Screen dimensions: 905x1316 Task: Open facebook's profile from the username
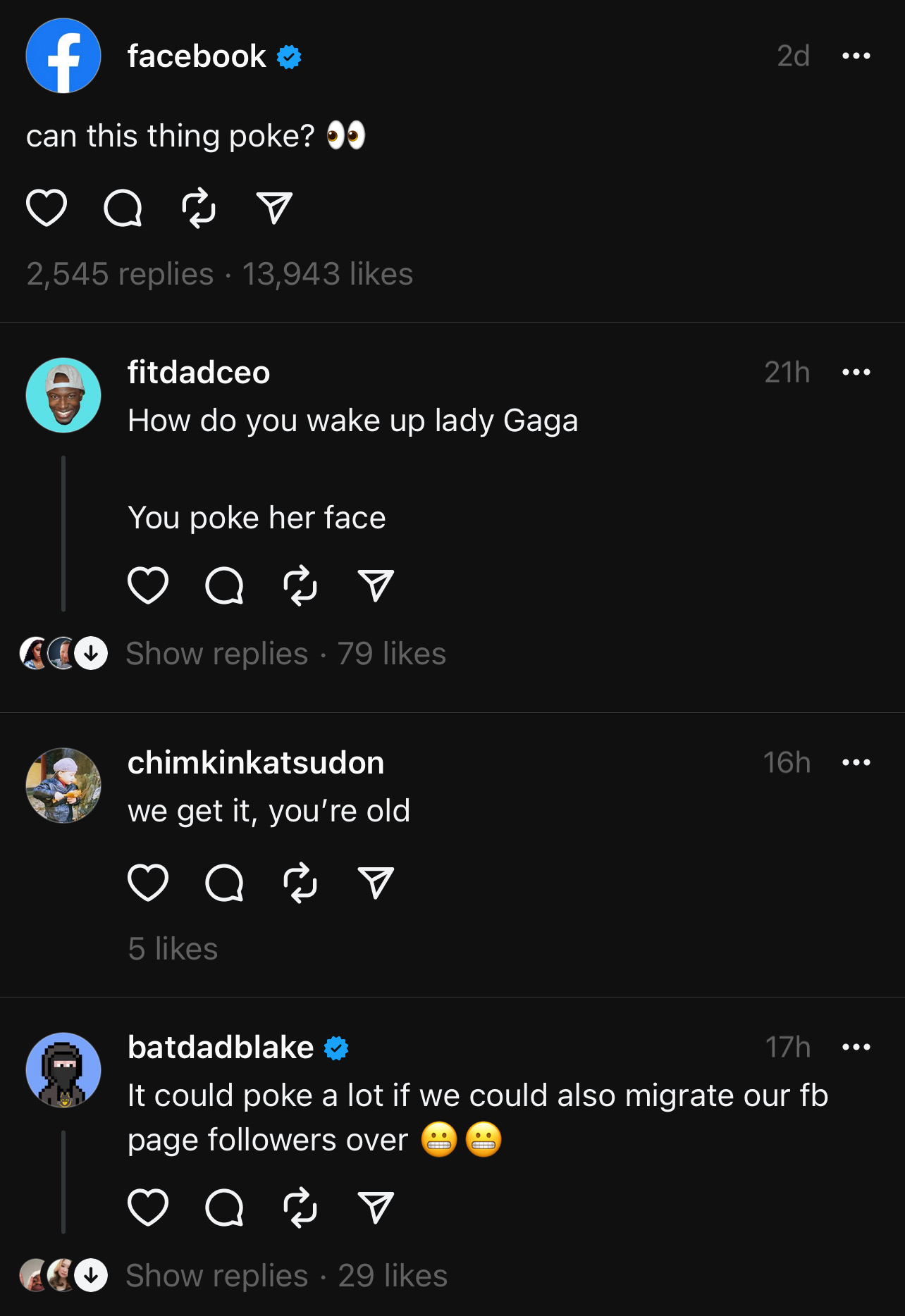click(193, 56)
